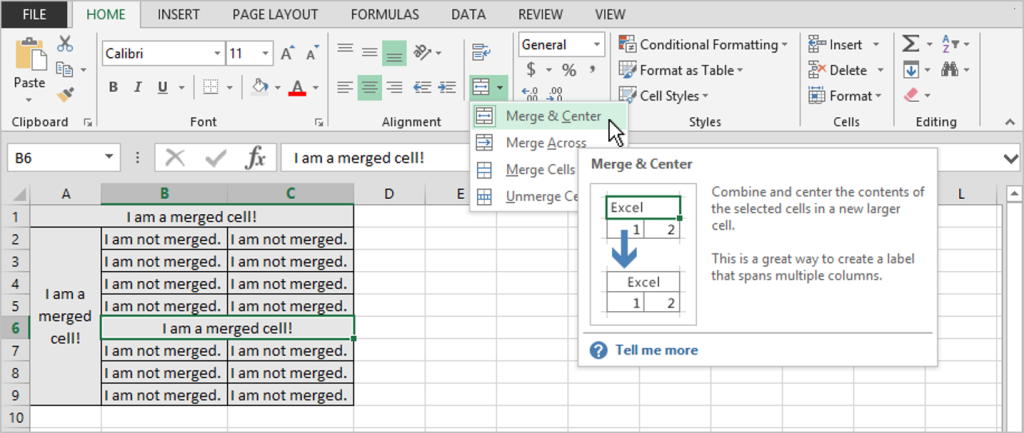Switch to the PAGE LAYOUT tab
This screenshot has height=433, width=1024.
[275, 14]
